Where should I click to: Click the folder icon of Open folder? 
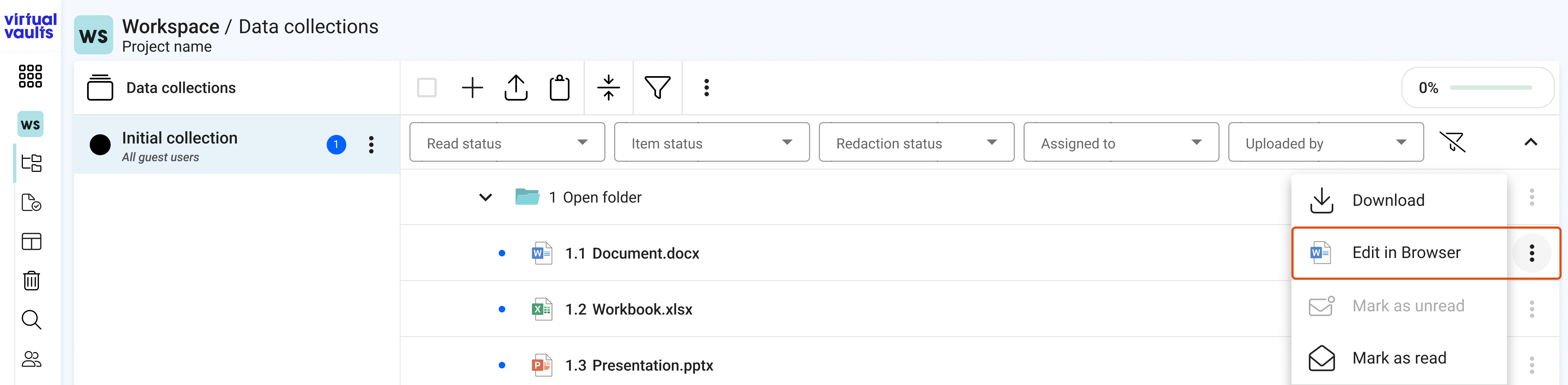click(527, 197)
